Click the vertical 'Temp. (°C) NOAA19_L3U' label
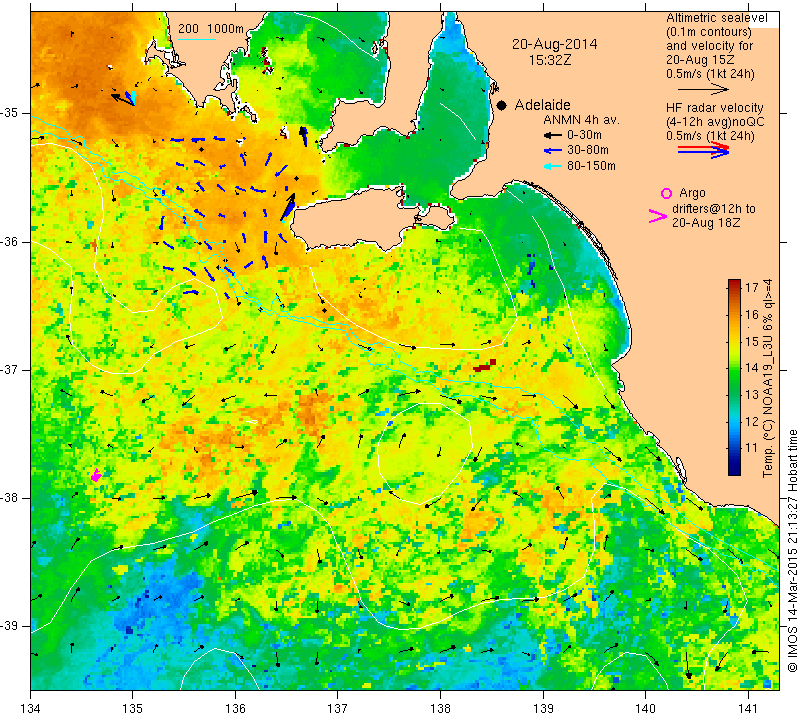The width and height of the screenshot is (800, 720). point(767,378)
